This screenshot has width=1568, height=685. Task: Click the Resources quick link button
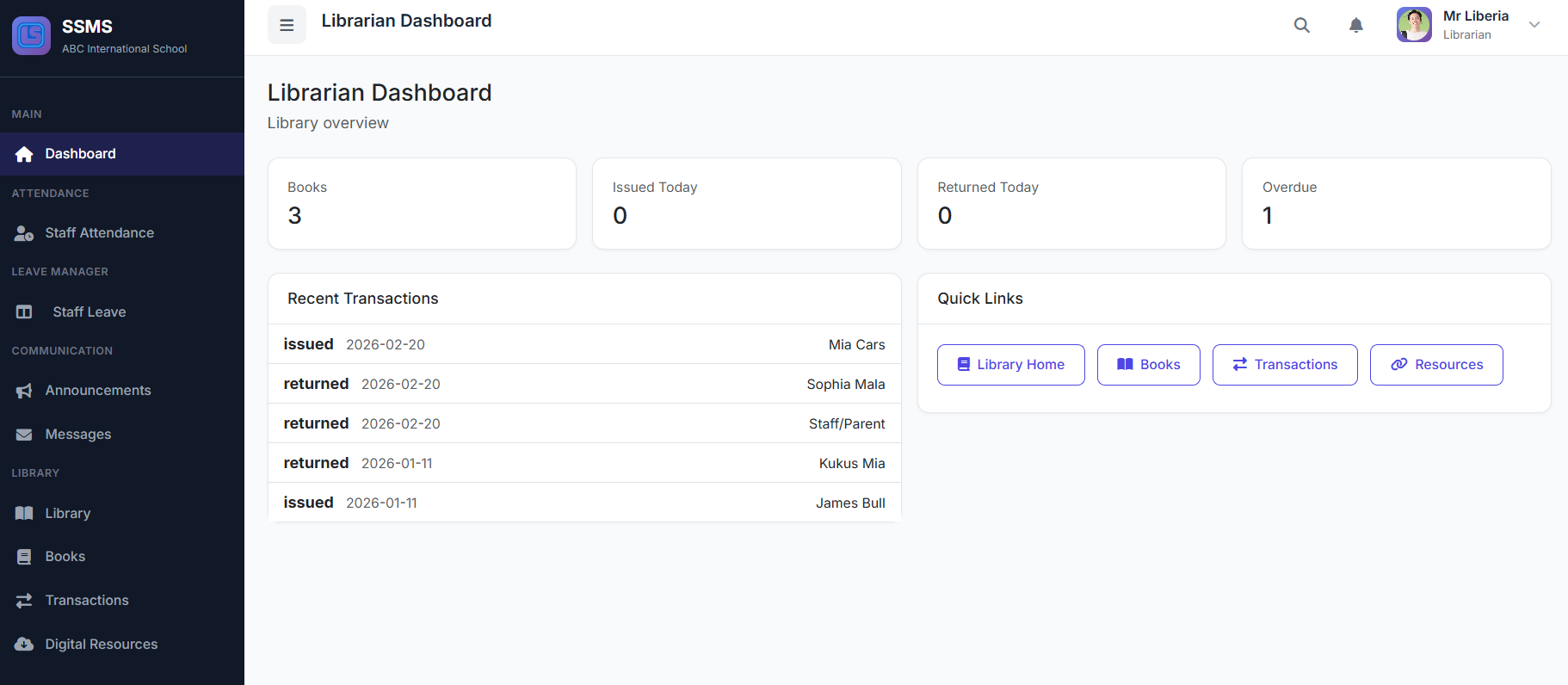point(1435,365)
